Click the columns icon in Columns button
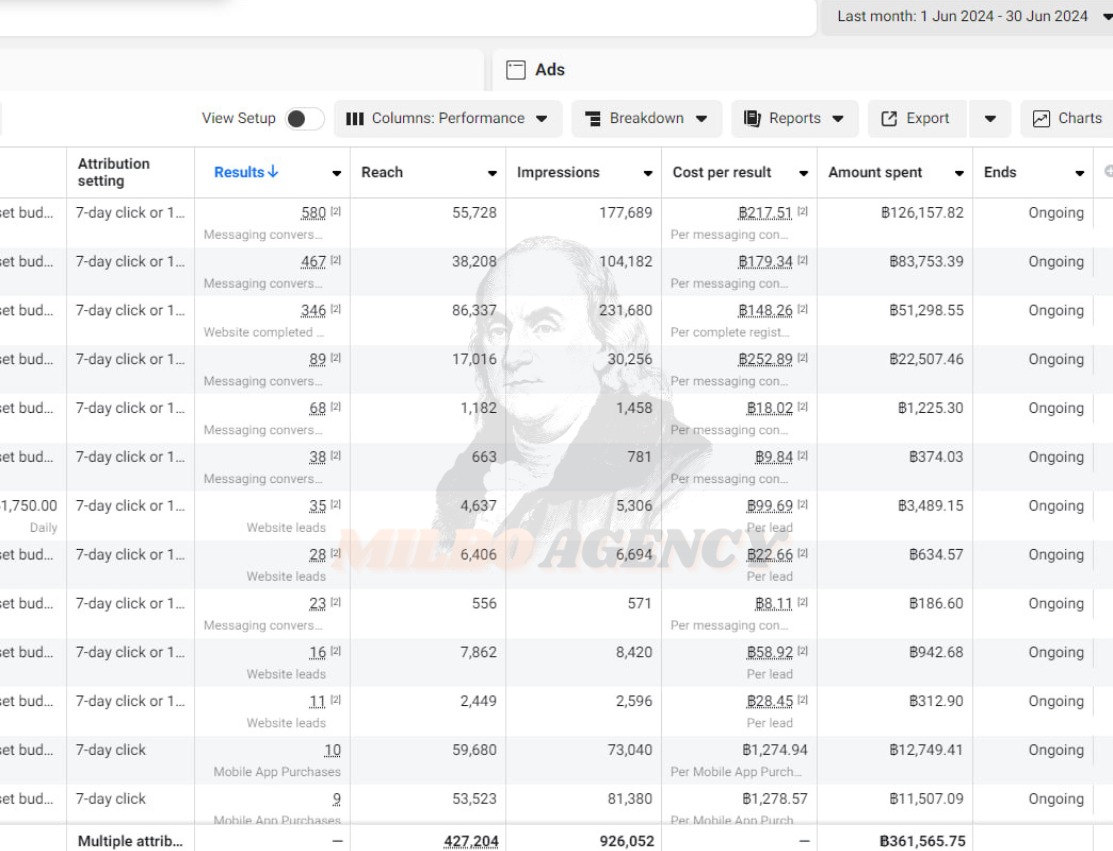The image size is (1113, 851). (355, 119)
